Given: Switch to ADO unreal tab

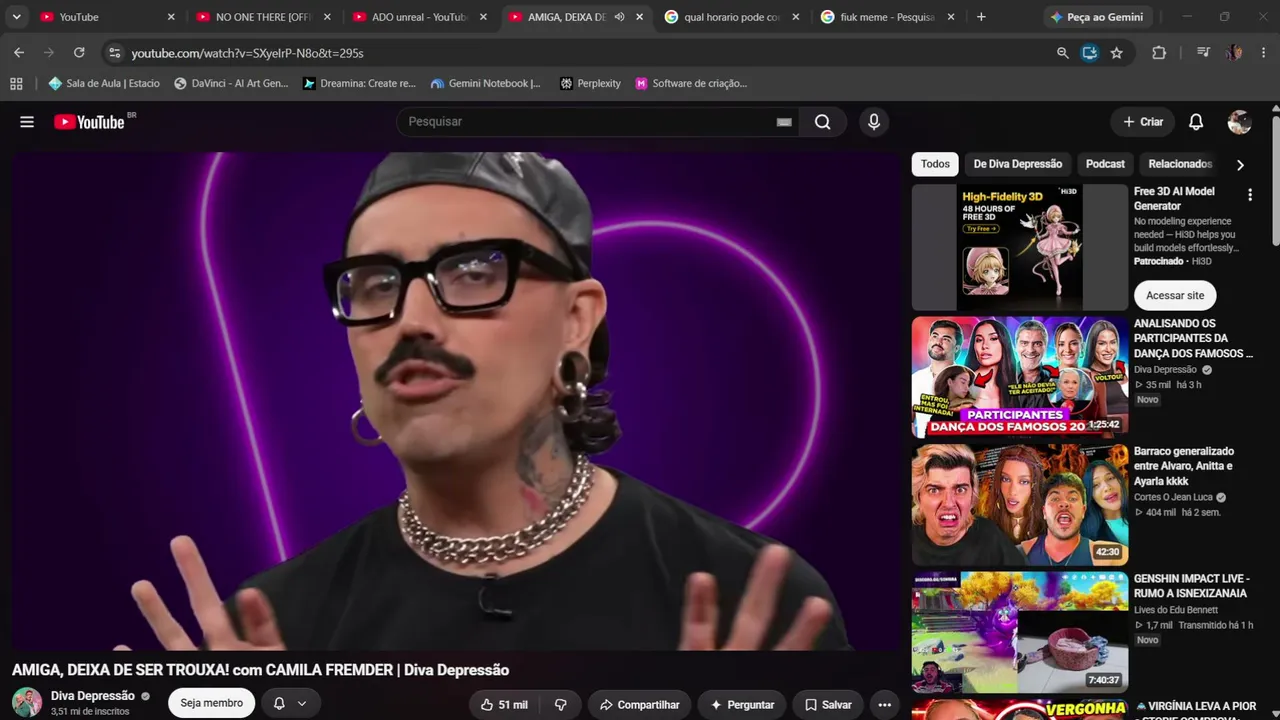Looking at the screenshot, I should click(x=420, y=17).
